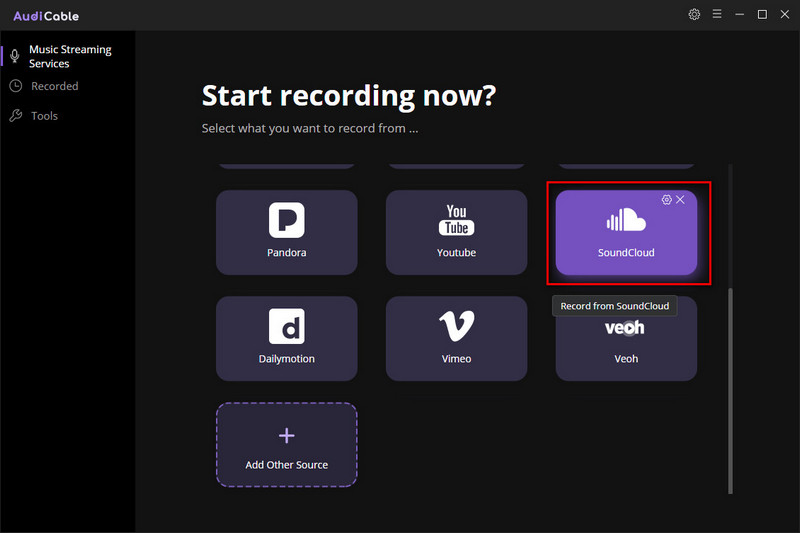Select the SoundCloud source card
The height and width of the screenshot is (533, 800).
coord(626,233)
